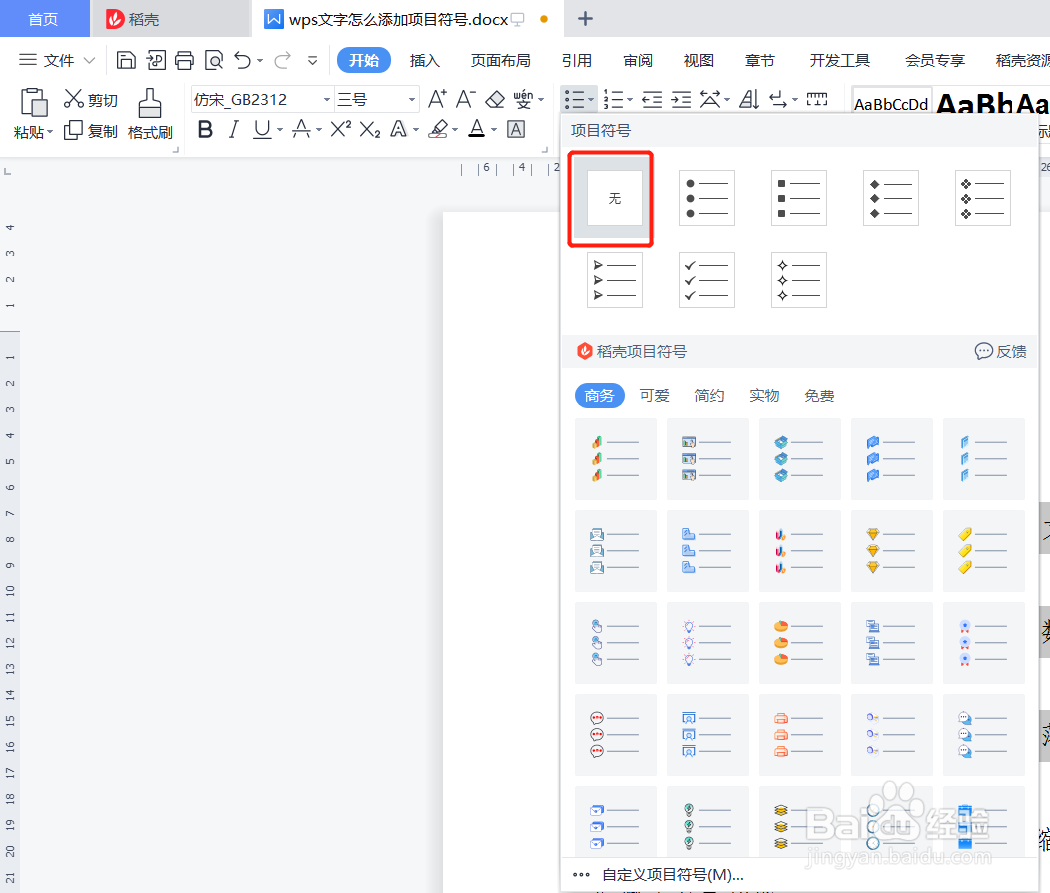Image resolution: width=1050 pixels, height=893 pixels.
Task: Select the eraser formatting icon
Action: [495, 99]
